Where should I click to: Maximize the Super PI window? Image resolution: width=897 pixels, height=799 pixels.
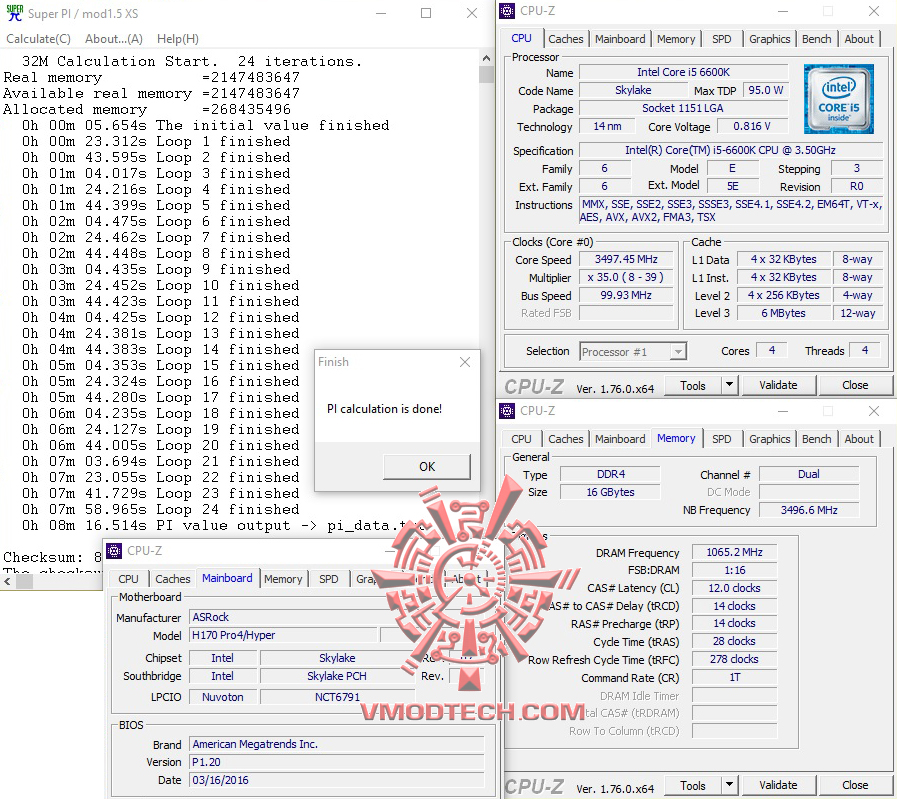coord(426,13)
